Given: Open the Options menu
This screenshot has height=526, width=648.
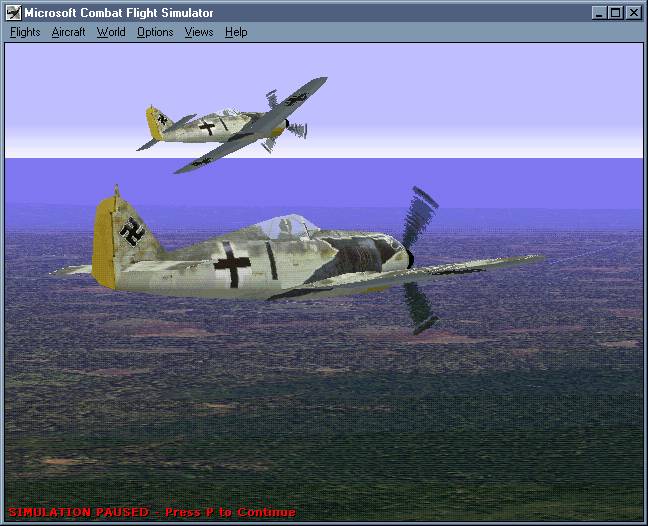Looking at the screenshot, I should [155, 32].
